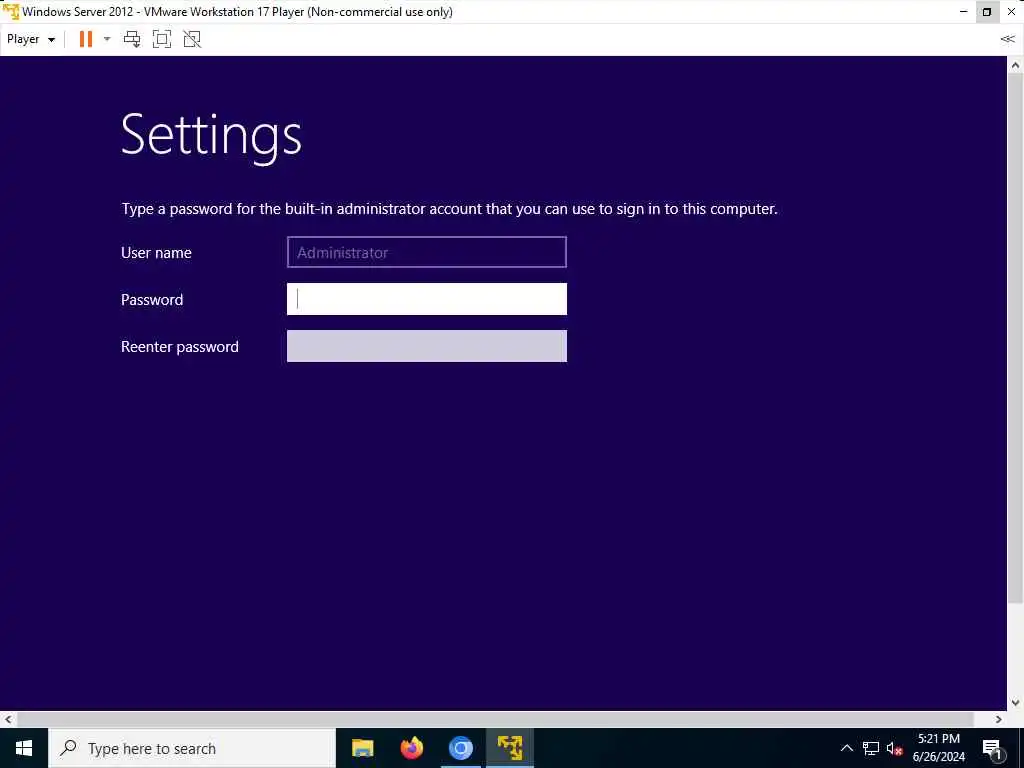Open the clock showing 5:21 PM
1024x768 pixels.
tap(938, 748)
